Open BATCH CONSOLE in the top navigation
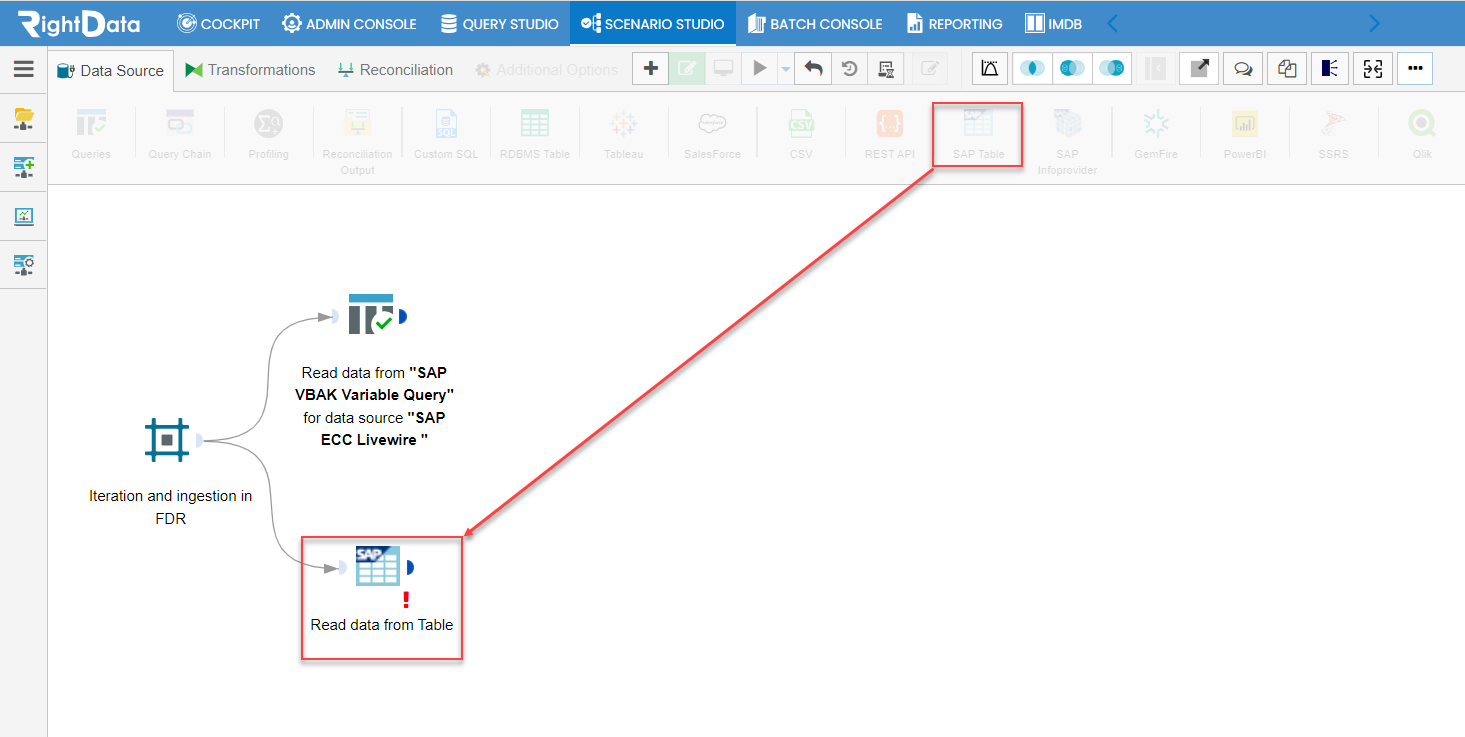1465x737 pixels. click(814, 23)
